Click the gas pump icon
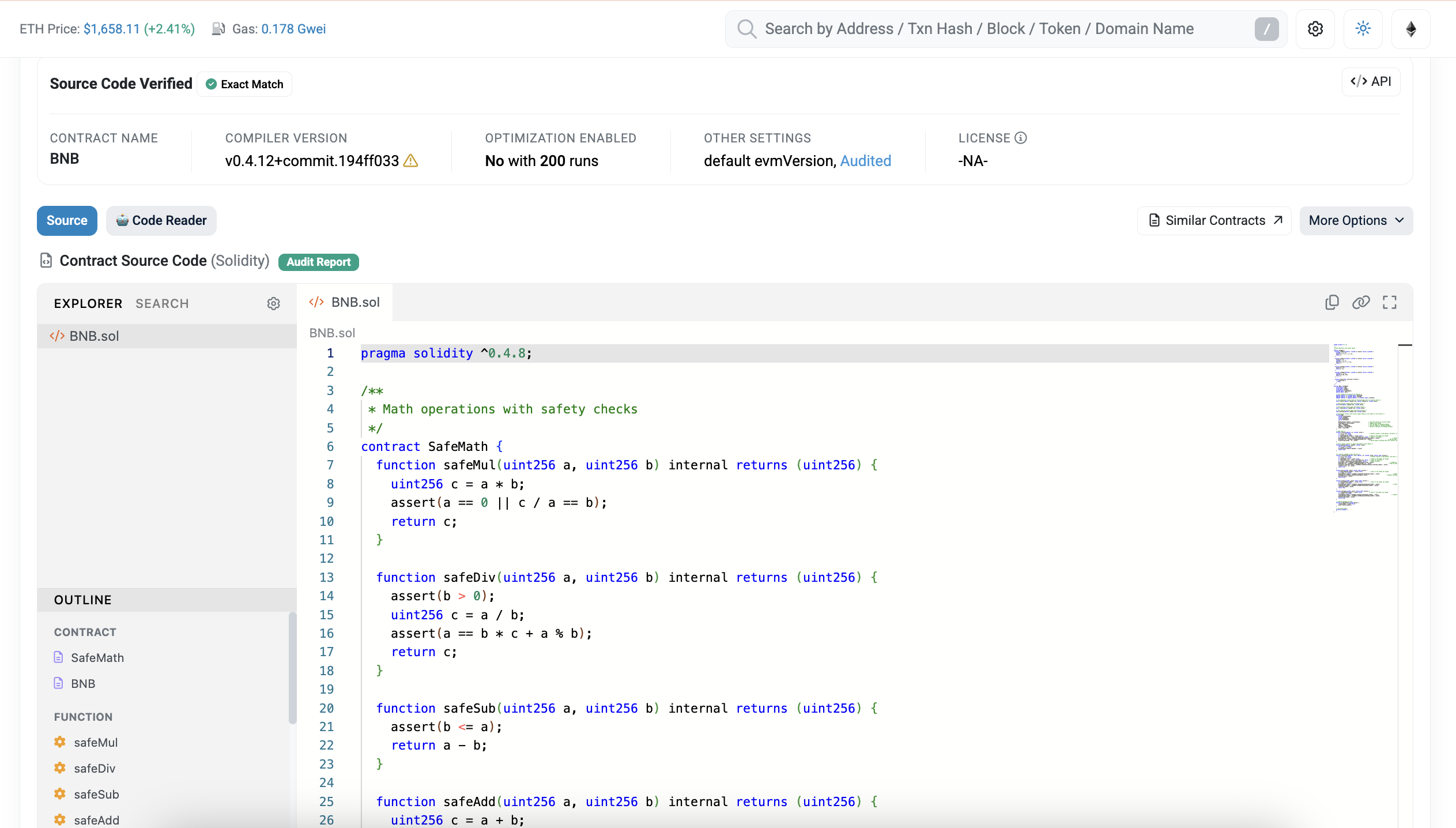The height and width of the screenshot is (828, 1456). [218, 29]
